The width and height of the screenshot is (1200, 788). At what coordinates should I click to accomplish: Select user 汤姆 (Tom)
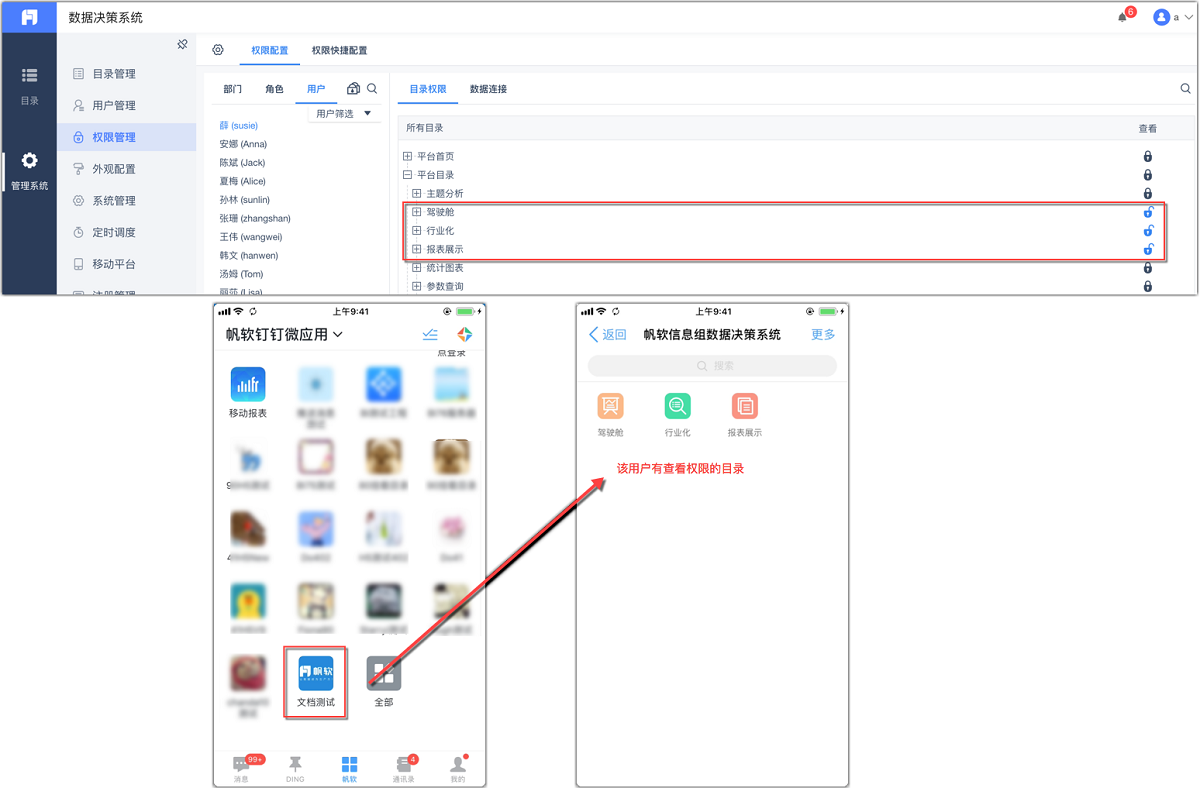pos(241,274)
